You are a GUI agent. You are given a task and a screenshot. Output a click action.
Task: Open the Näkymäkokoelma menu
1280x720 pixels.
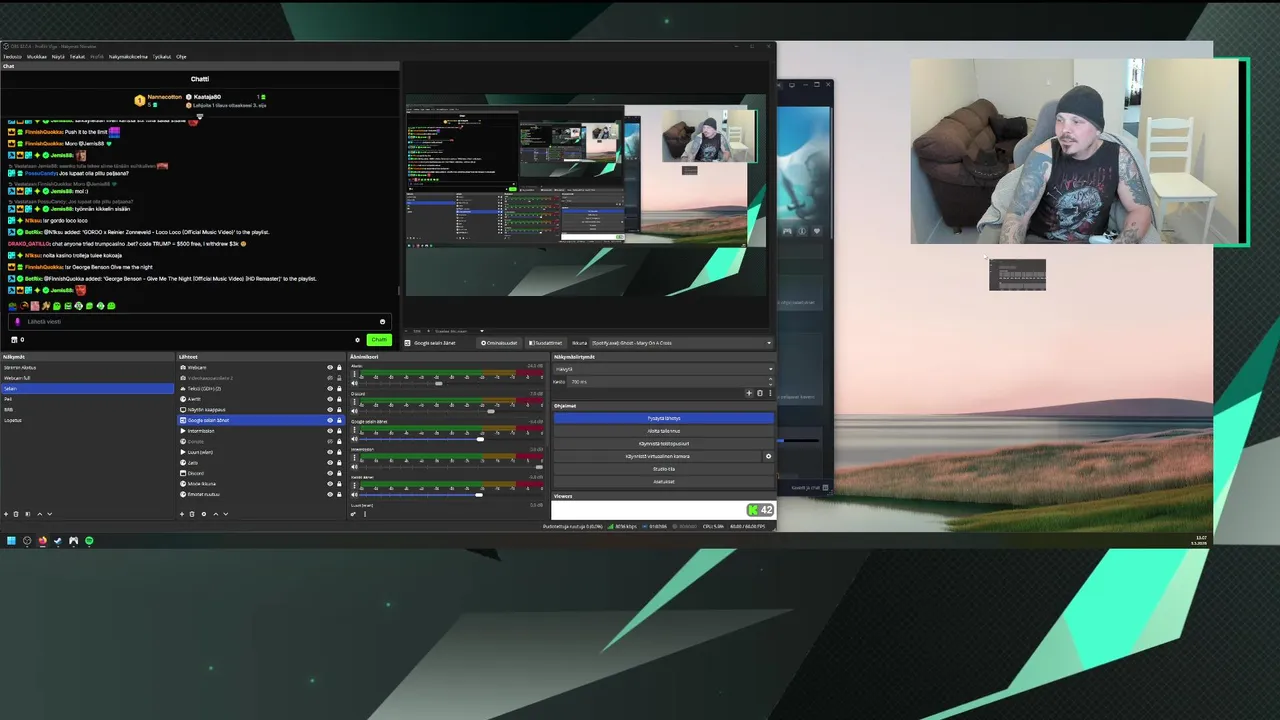click(128, 56)
